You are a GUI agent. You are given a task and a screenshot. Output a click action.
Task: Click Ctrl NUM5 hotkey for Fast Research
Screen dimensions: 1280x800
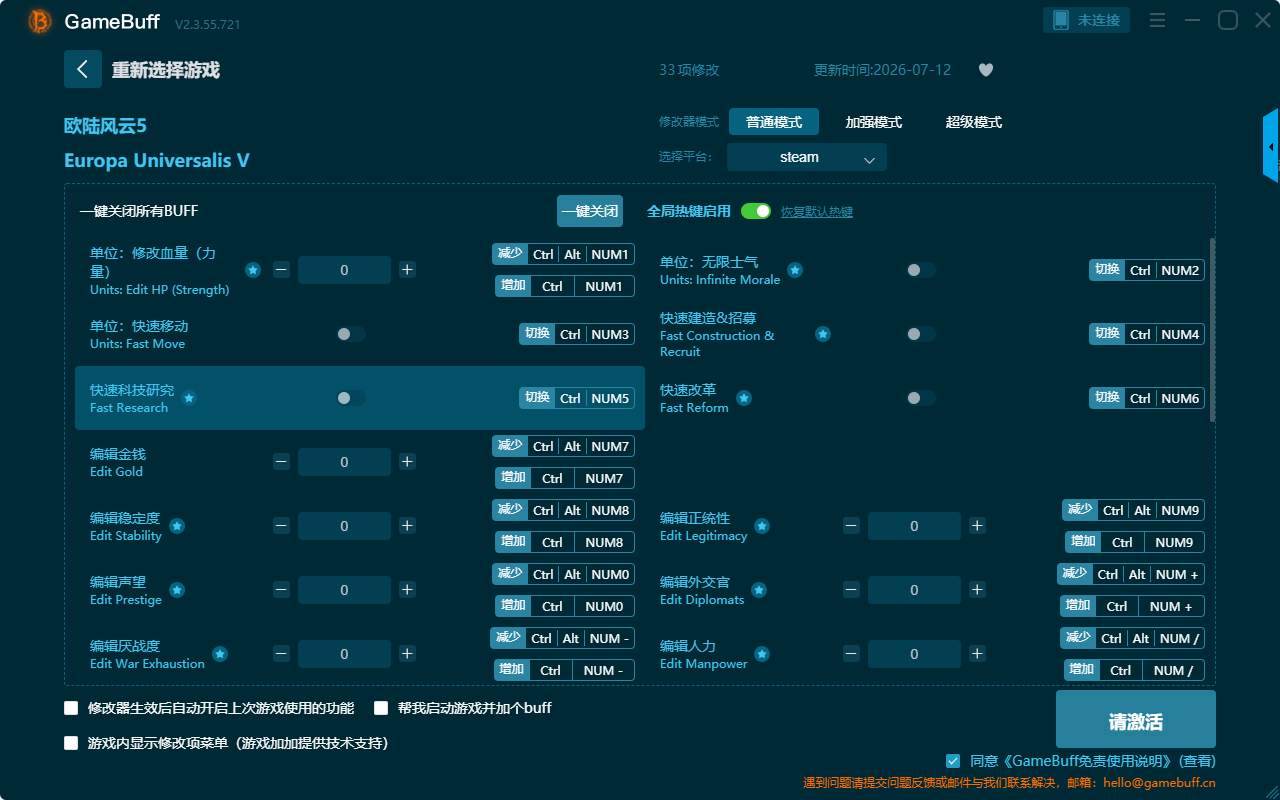point(576,398)
